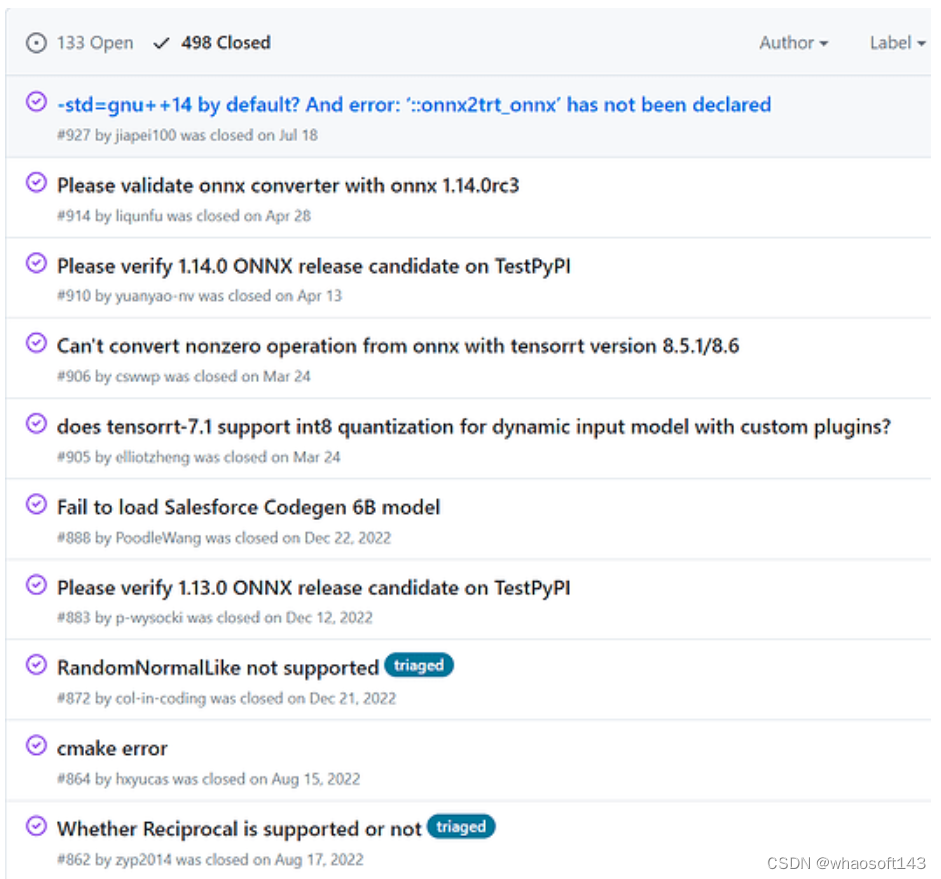The image size is (941, 879).
Task: Open the 'cmake error' issue
Action: tap(112, 749)
